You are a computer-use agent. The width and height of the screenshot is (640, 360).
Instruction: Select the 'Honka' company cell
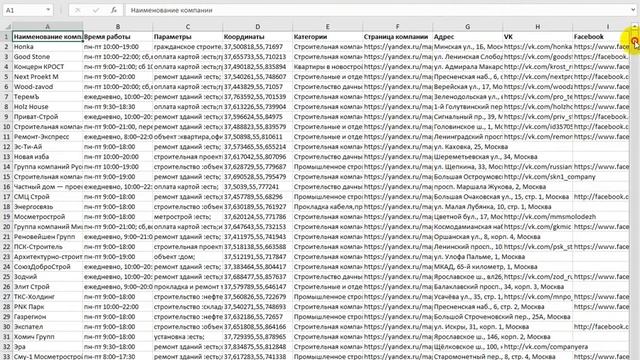(48, 47)
